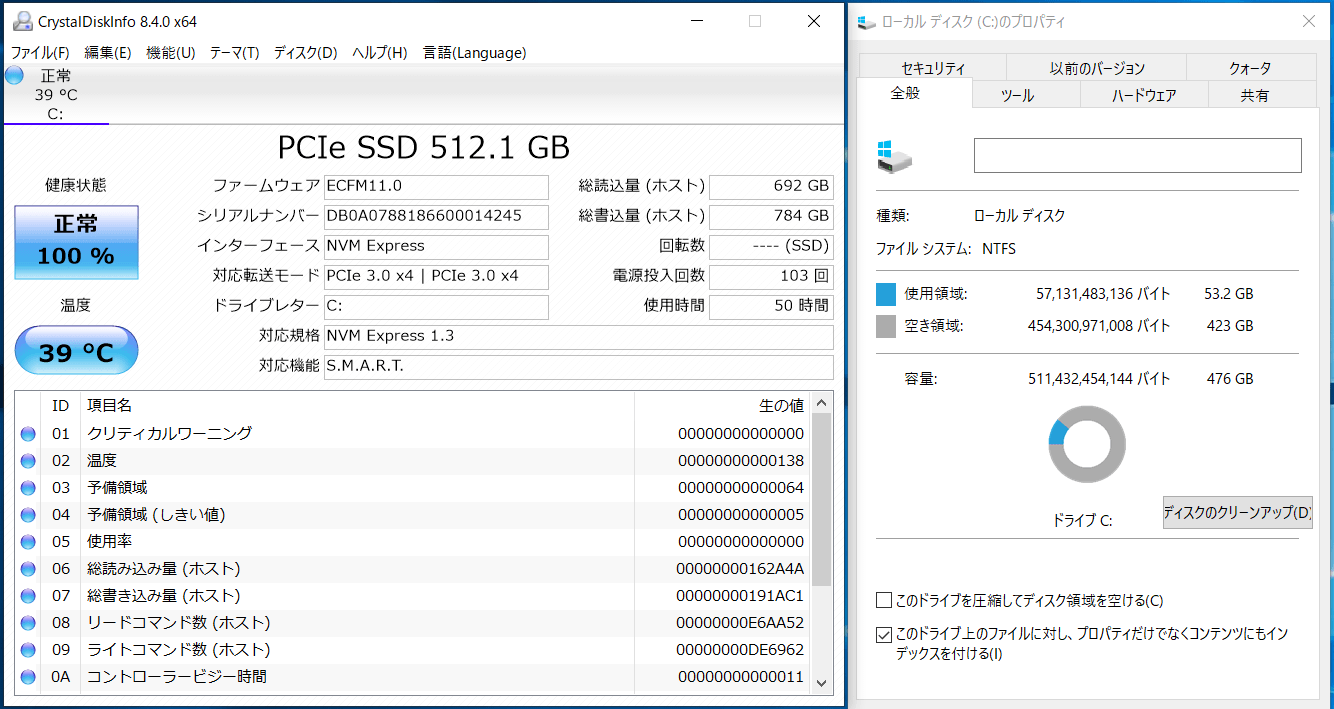Click the disk usage donut chart
This screenshot has width=1334, height=709.
point(1087,444)
